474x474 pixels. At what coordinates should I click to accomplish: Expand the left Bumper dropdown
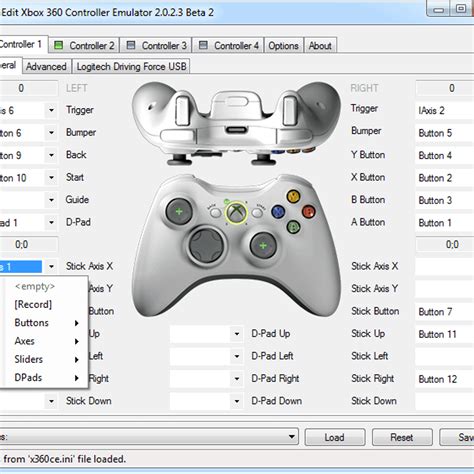(51, 133)
